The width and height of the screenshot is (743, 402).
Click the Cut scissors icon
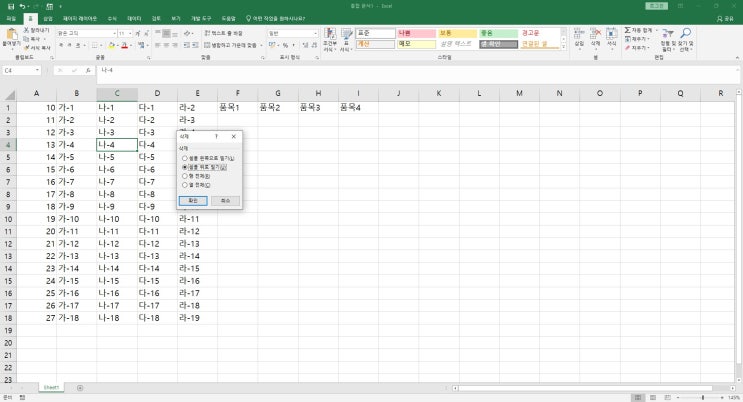click(27, 30)
